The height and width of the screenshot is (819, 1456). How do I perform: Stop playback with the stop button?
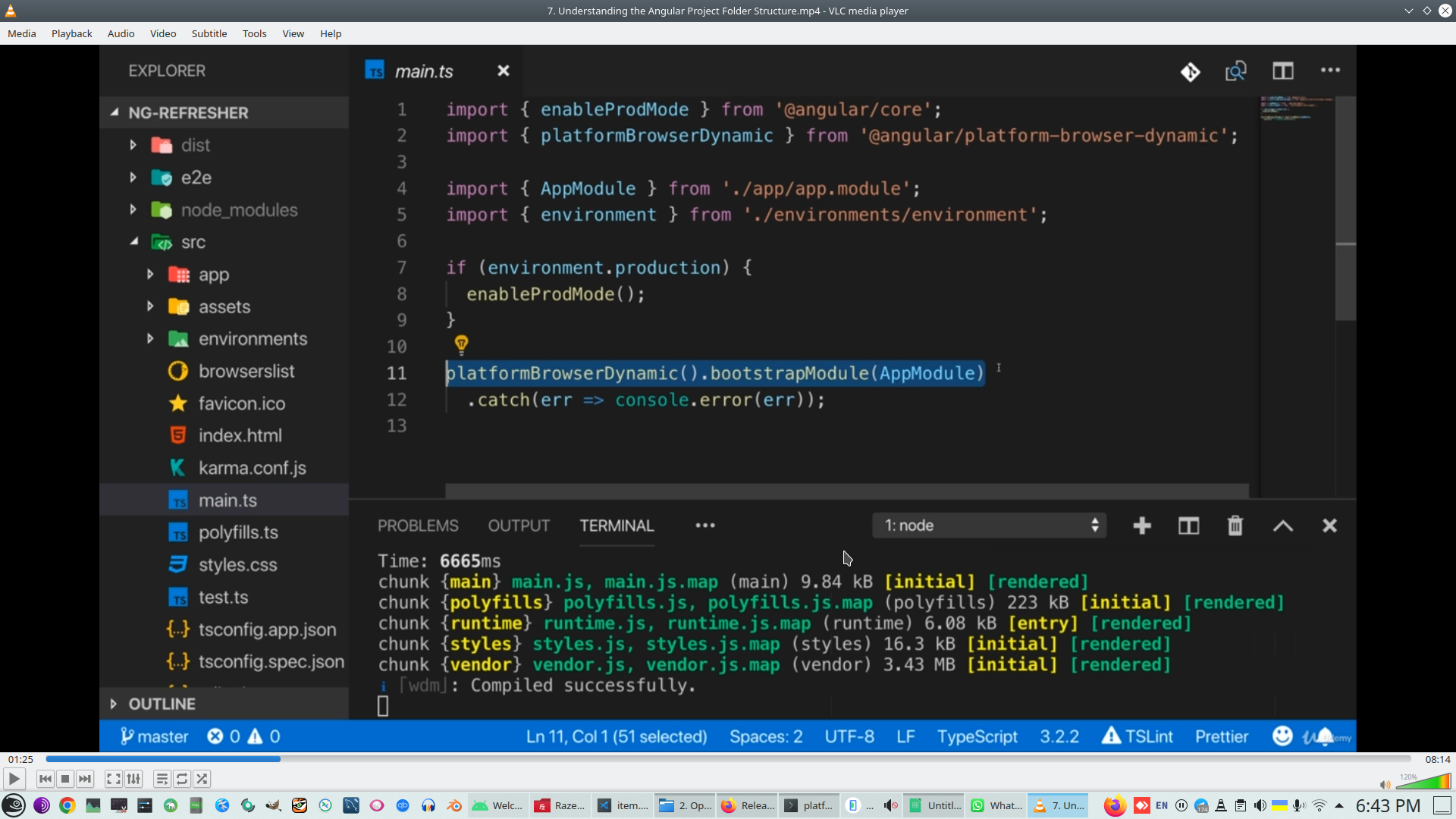point(65,779)
